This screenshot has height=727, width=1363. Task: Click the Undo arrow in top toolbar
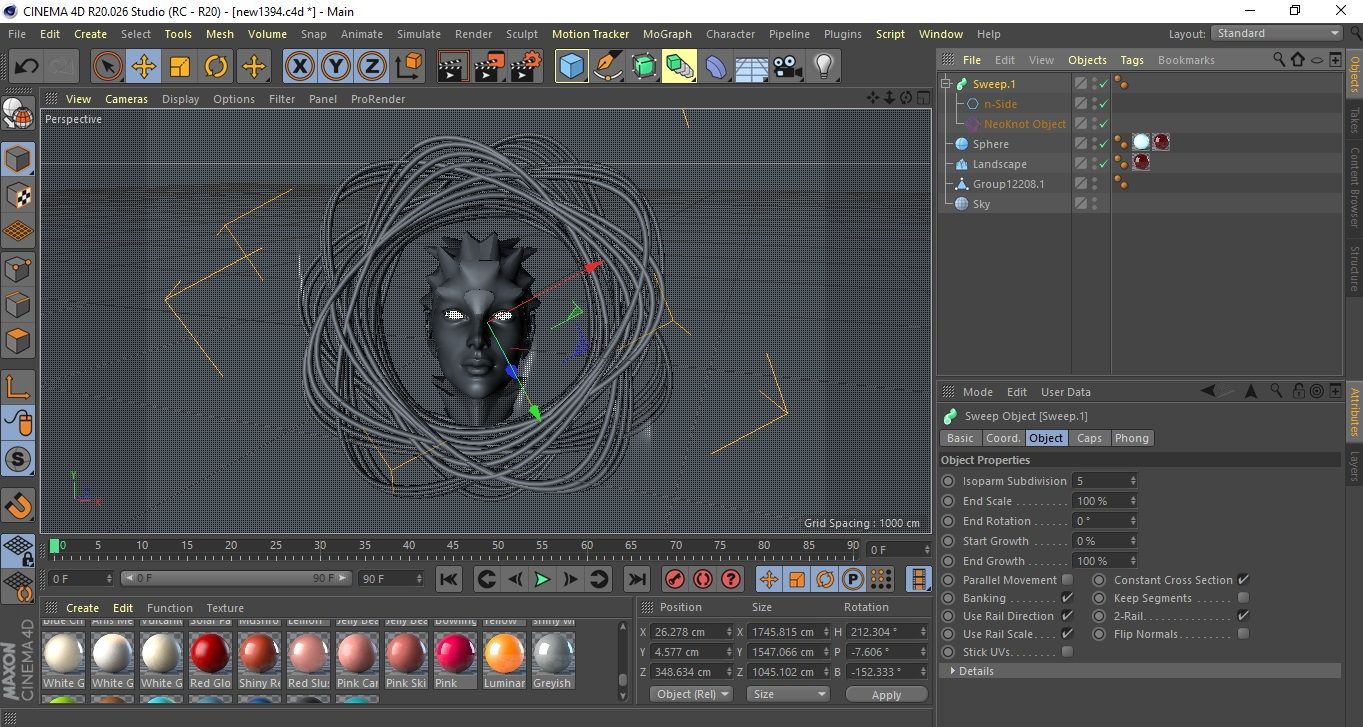[26, 67]
